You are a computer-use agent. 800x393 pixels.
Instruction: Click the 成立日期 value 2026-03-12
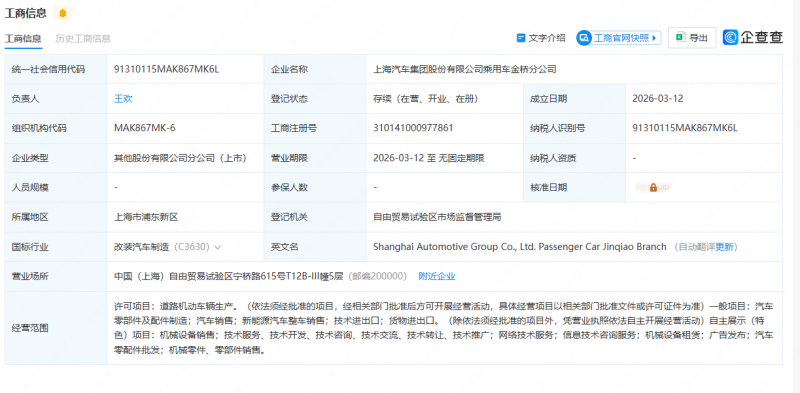coord(657,99)
